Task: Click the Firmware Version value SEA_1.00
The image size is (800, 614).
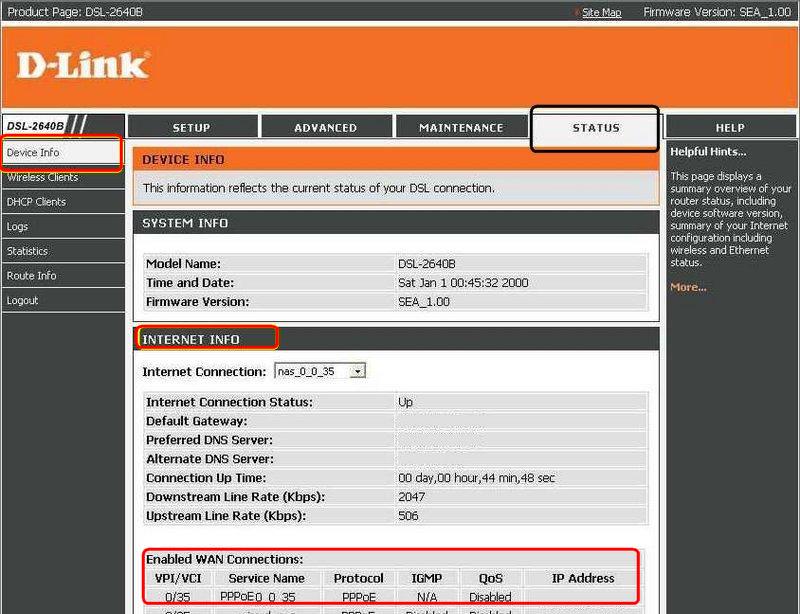Action: coord(424,302)
